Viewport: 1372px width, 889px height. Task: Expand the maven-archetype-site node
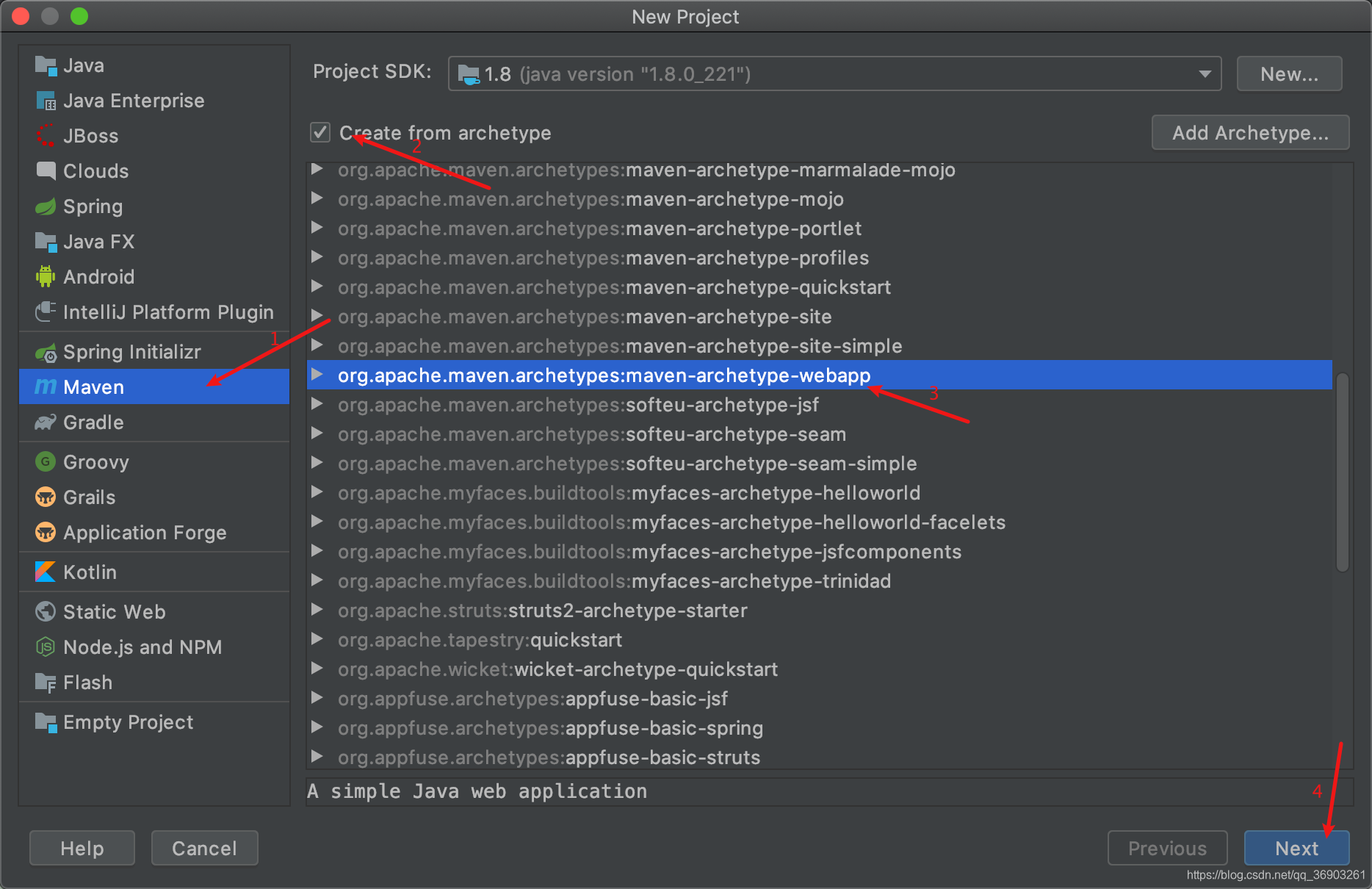pos(317,316)
